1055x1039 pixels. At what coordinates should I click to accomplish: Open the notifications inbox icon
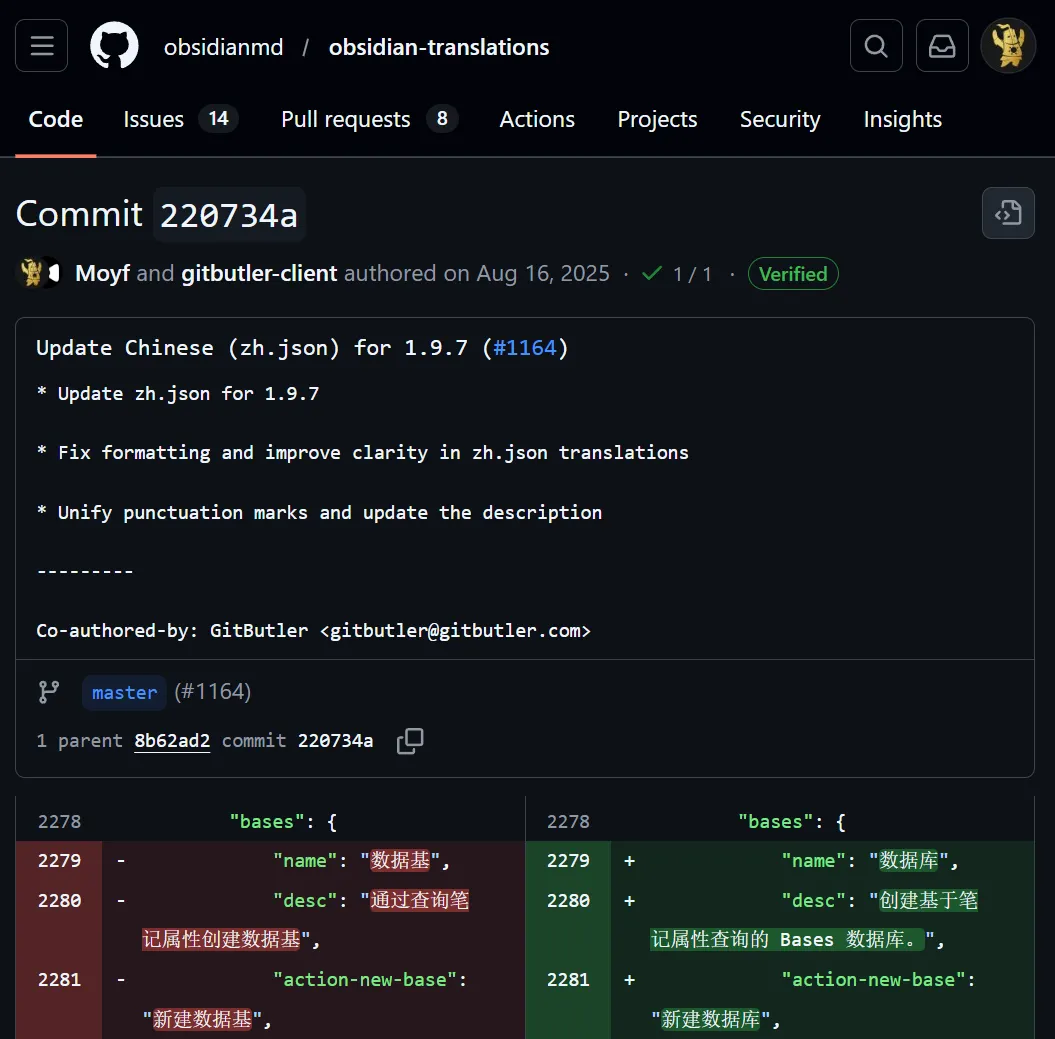942,46
